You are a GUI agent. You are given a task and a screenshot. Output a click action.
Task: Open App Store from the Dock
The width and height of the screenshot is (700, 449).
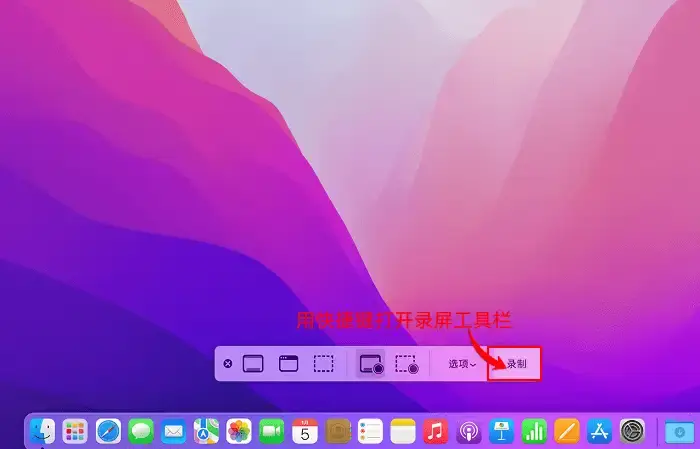[x=599, y=432]
